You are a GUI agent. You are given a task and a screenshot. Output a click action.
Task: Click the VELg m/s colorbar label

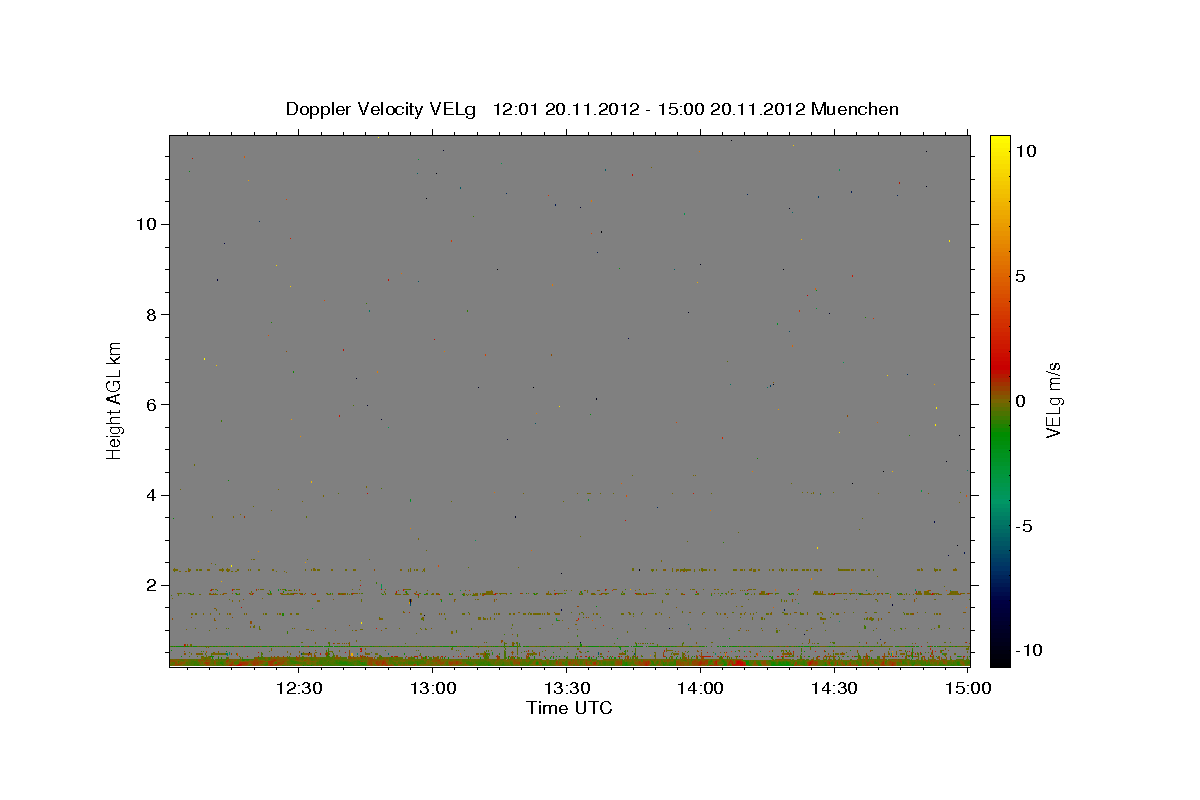[1053, 400]
